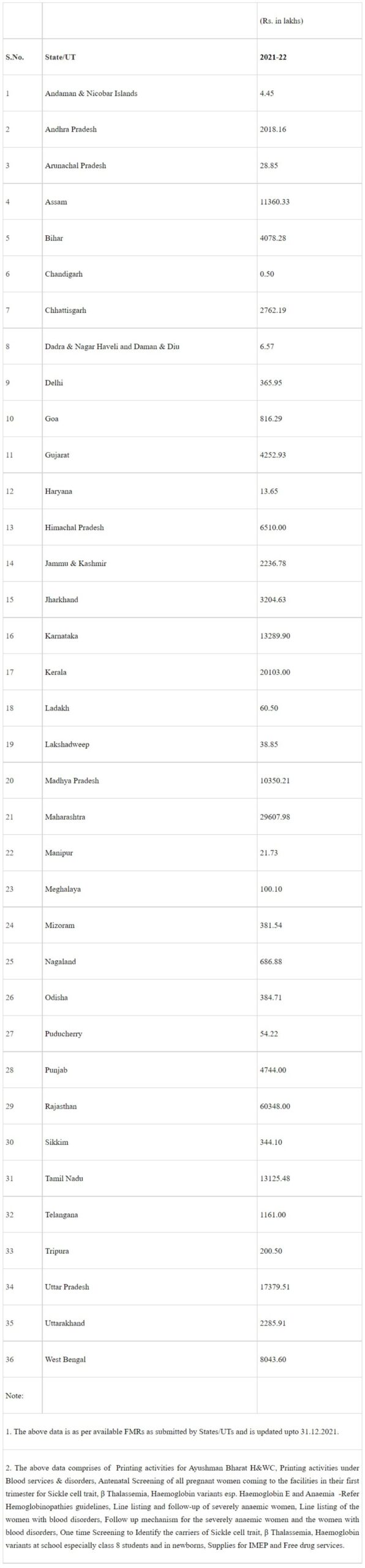
Task: Select the Assam amount 11360.33
Action: click(x=274, y=202)
